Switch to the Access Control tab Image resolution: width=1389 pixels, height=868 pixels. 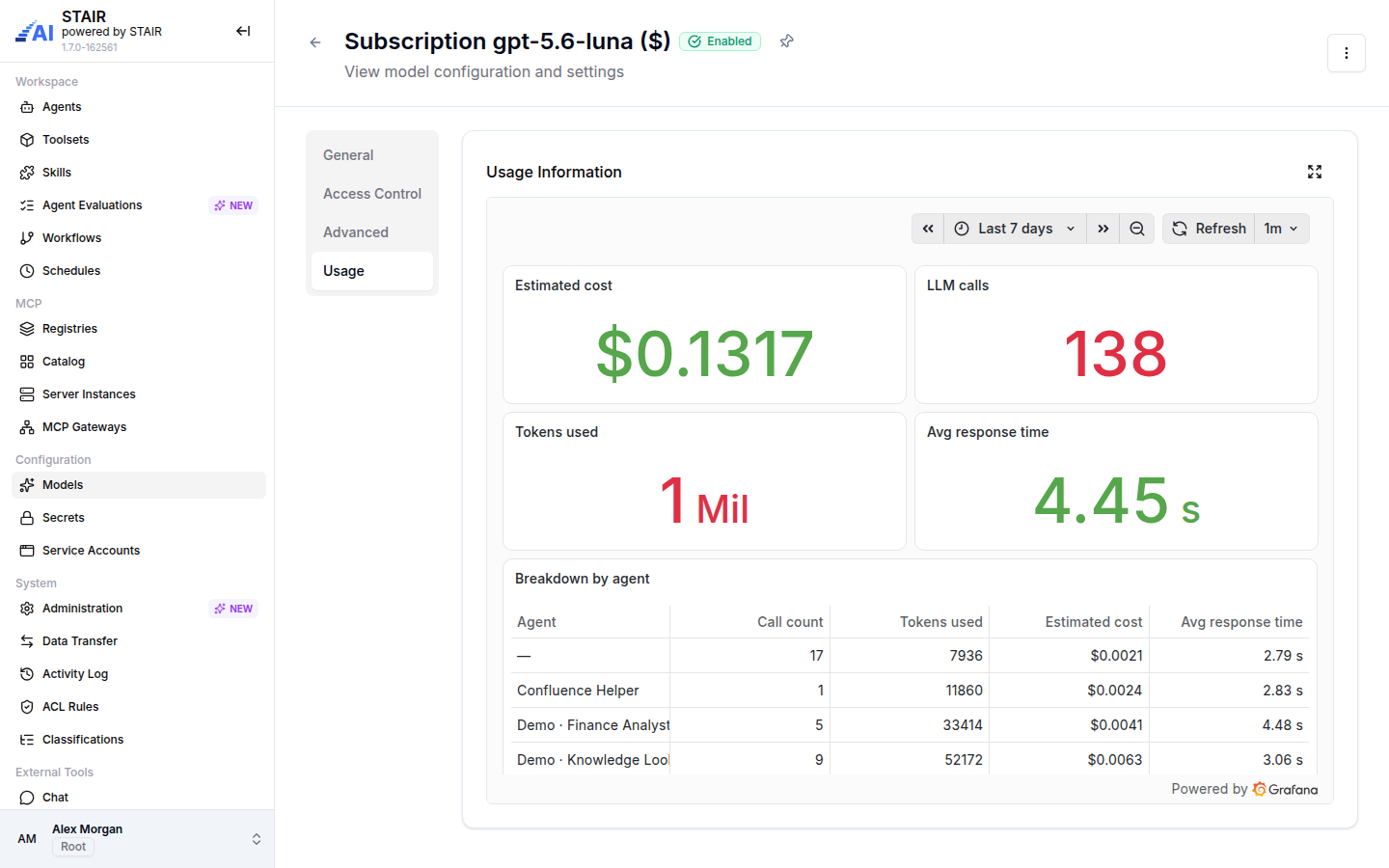[372, 194]
